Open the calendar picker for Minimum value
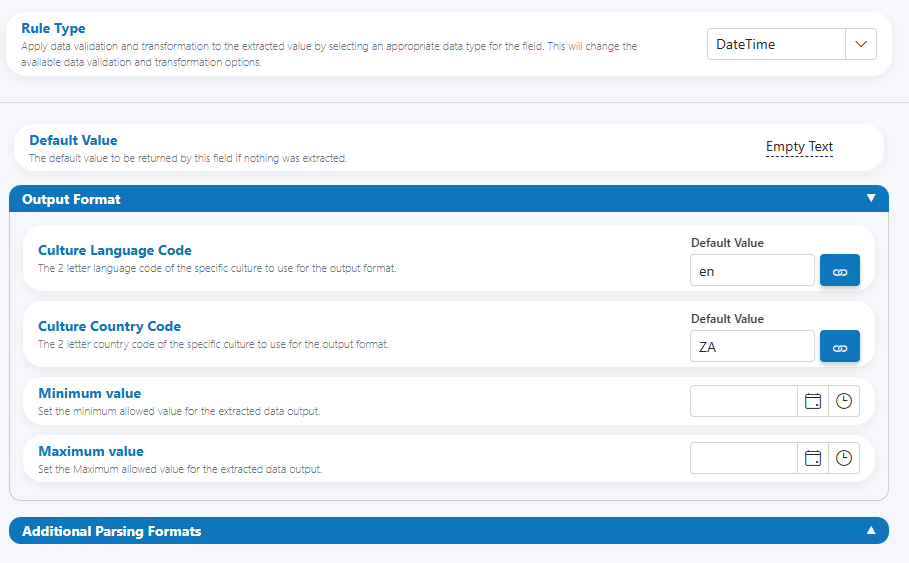This screenshot has width=909, height=563. (x=813, y=401)
